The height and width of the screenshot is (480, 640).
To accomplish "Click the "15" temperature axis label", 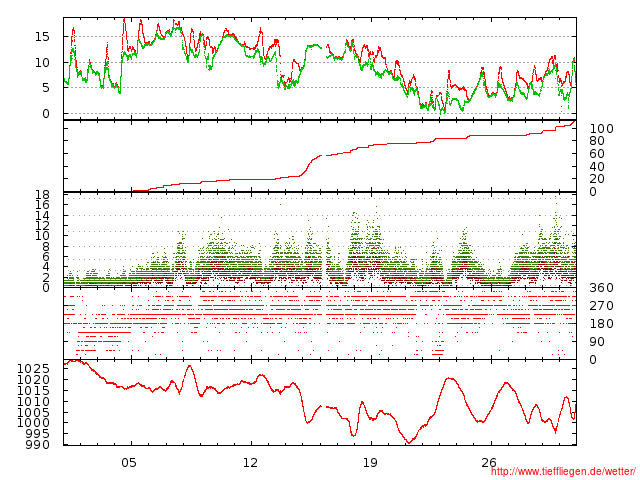I will (42, 37).
